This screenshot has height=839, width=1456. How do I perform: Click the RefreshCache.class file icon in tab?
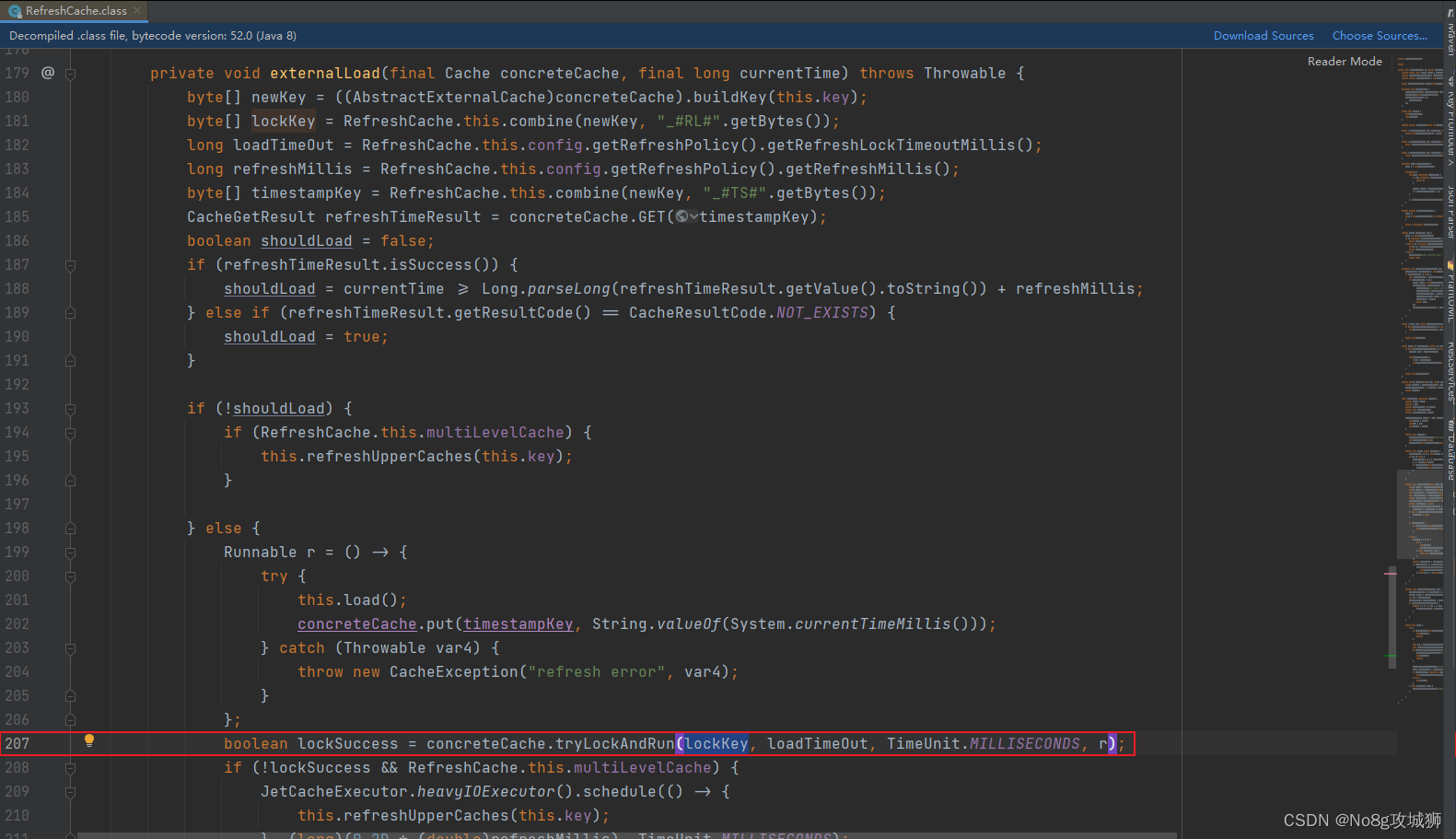[15, 11]
